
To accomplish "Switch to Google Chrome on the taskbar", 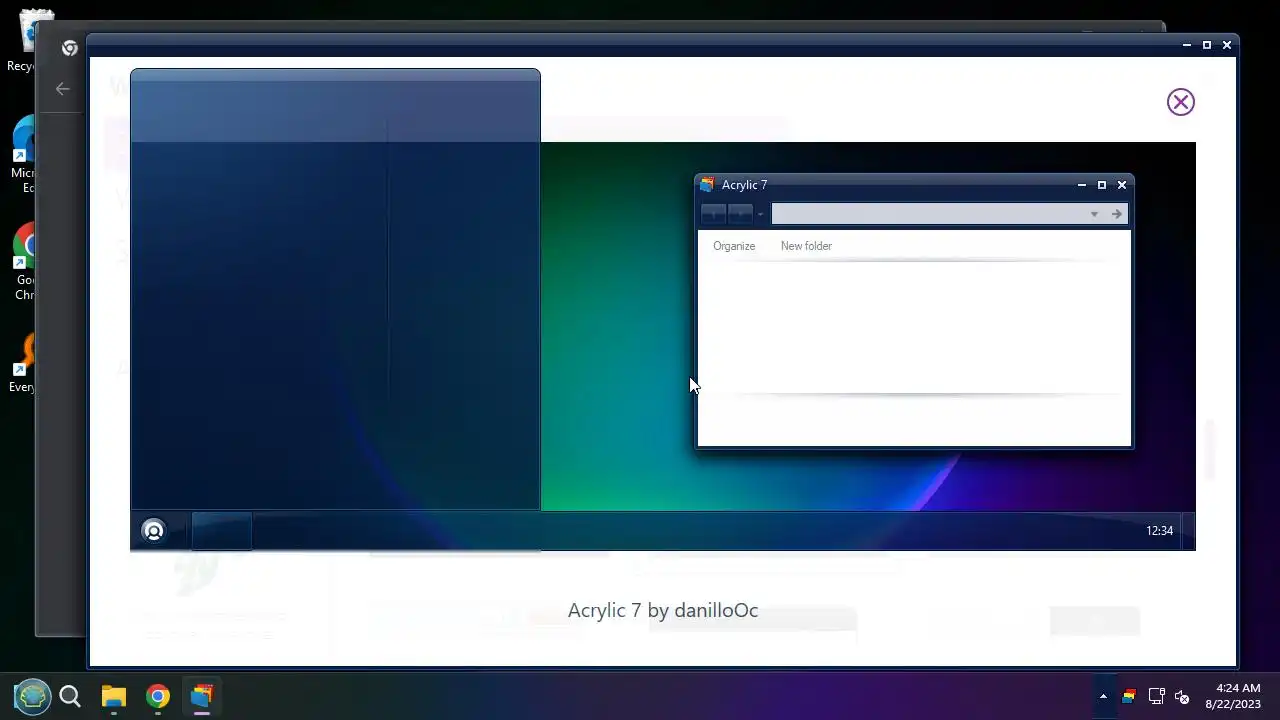I will [158, 696].
